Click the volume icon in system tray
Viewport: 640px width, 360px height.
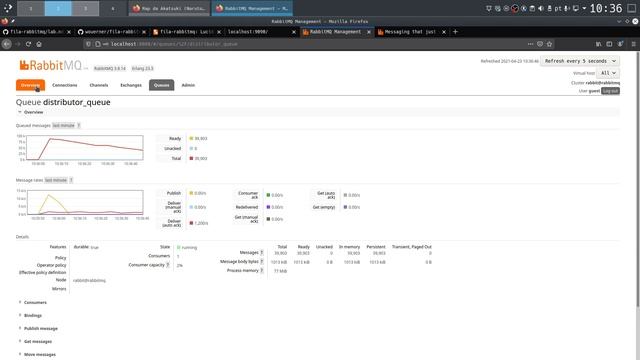pos(541,8)
